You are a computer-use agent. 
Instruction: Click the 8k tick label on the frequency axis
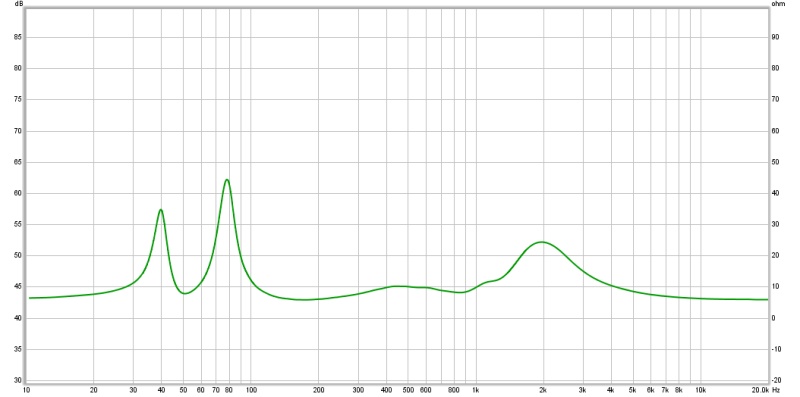tap(679, 390)
